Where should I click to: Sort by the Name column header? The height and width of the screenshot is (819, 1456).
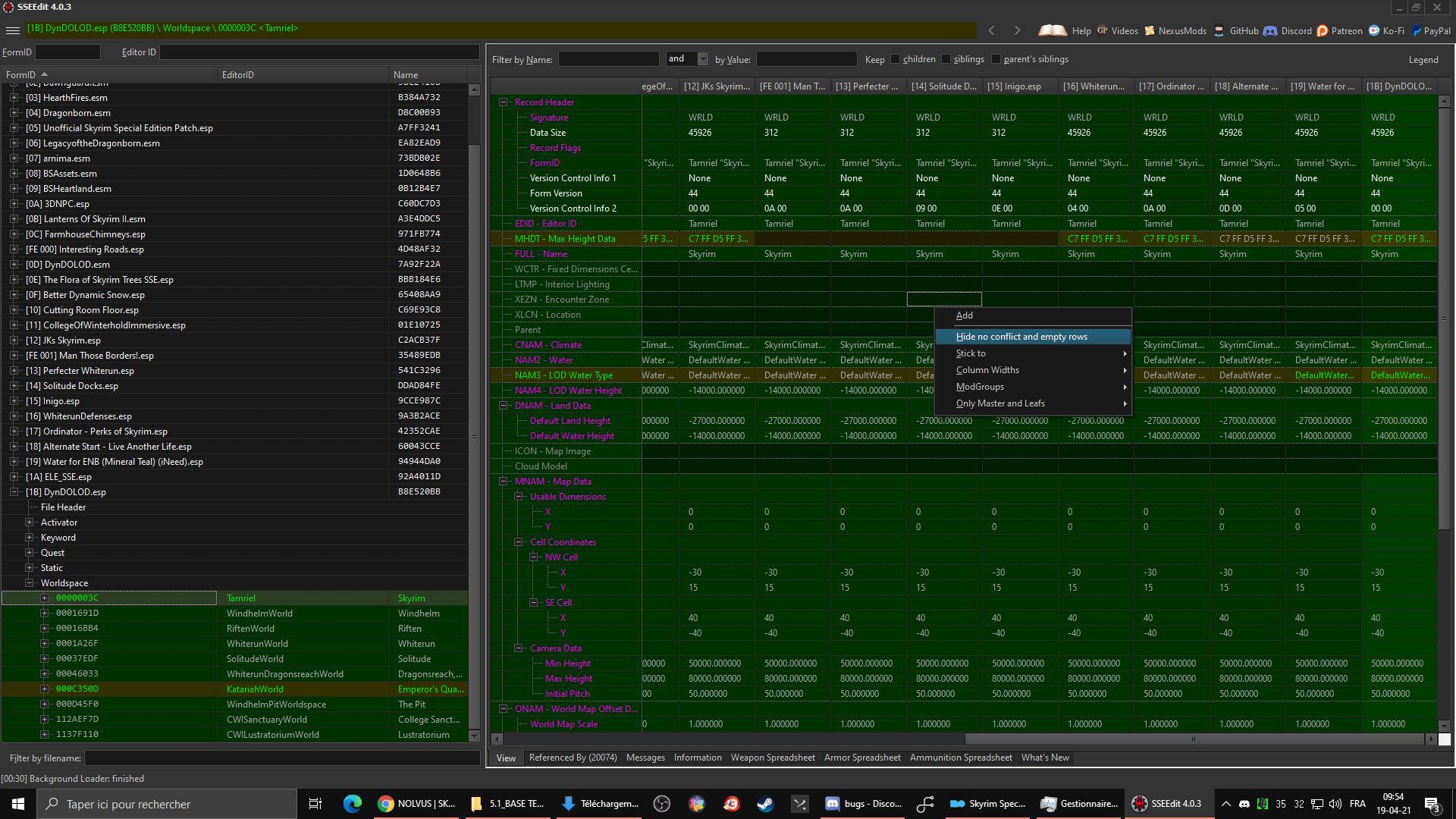pos(428,75)
